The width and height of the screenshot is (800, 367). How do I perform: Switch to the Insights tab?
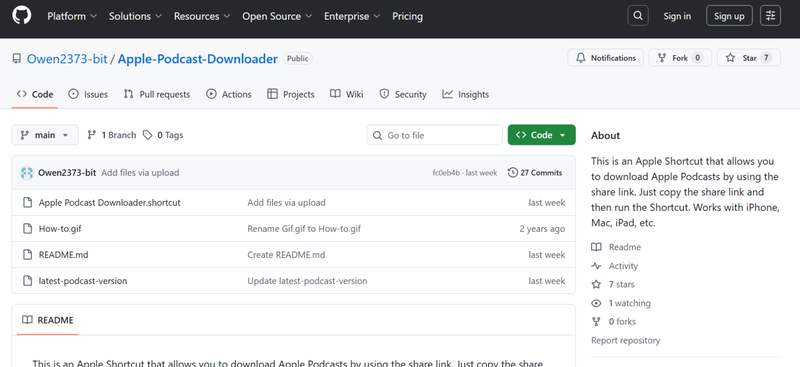click(x=465, y=94)
